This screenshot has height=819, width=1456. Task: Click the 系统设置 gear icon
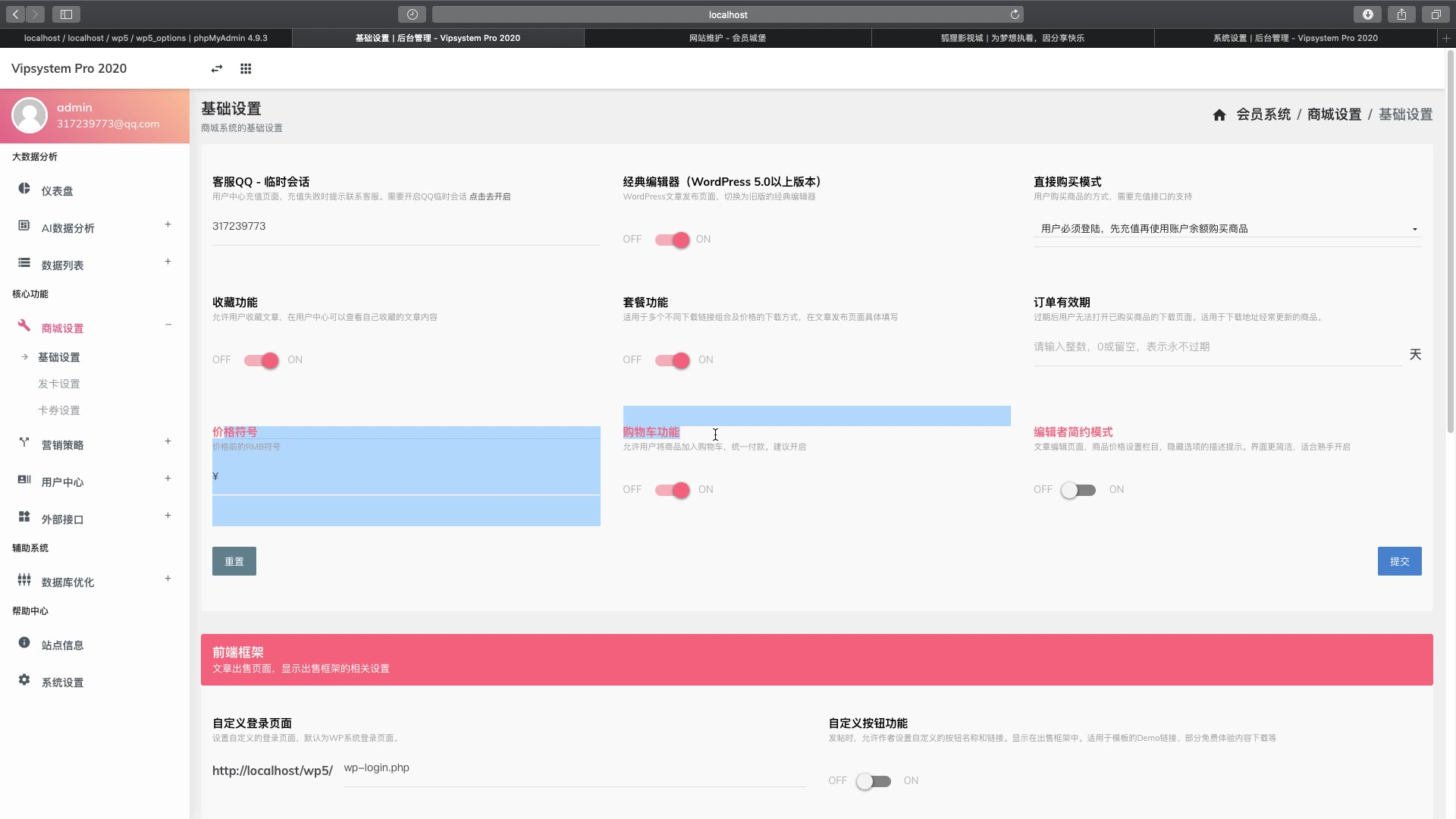point(24,680)
